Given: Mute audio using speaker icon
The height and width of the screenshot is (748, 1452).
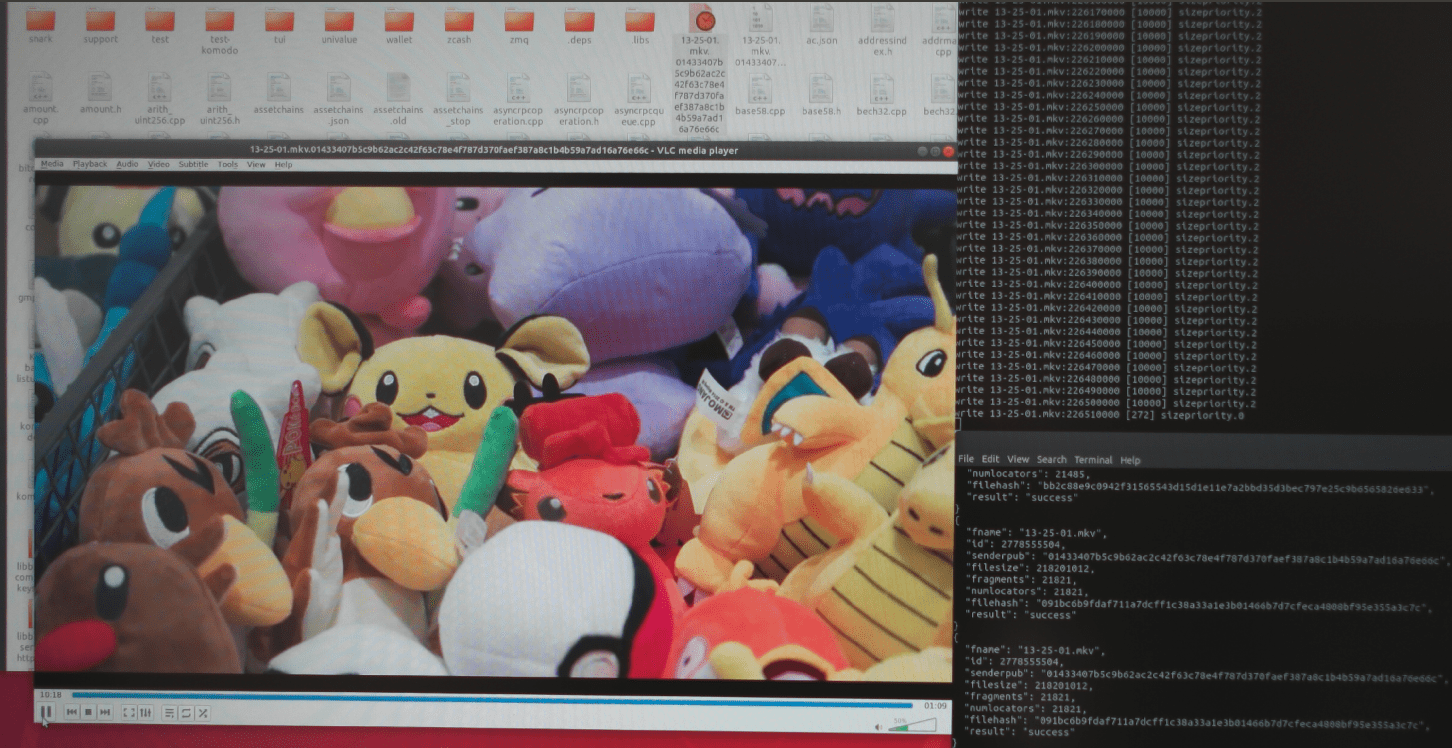Looking at the screenshot, I should [878, 727].
